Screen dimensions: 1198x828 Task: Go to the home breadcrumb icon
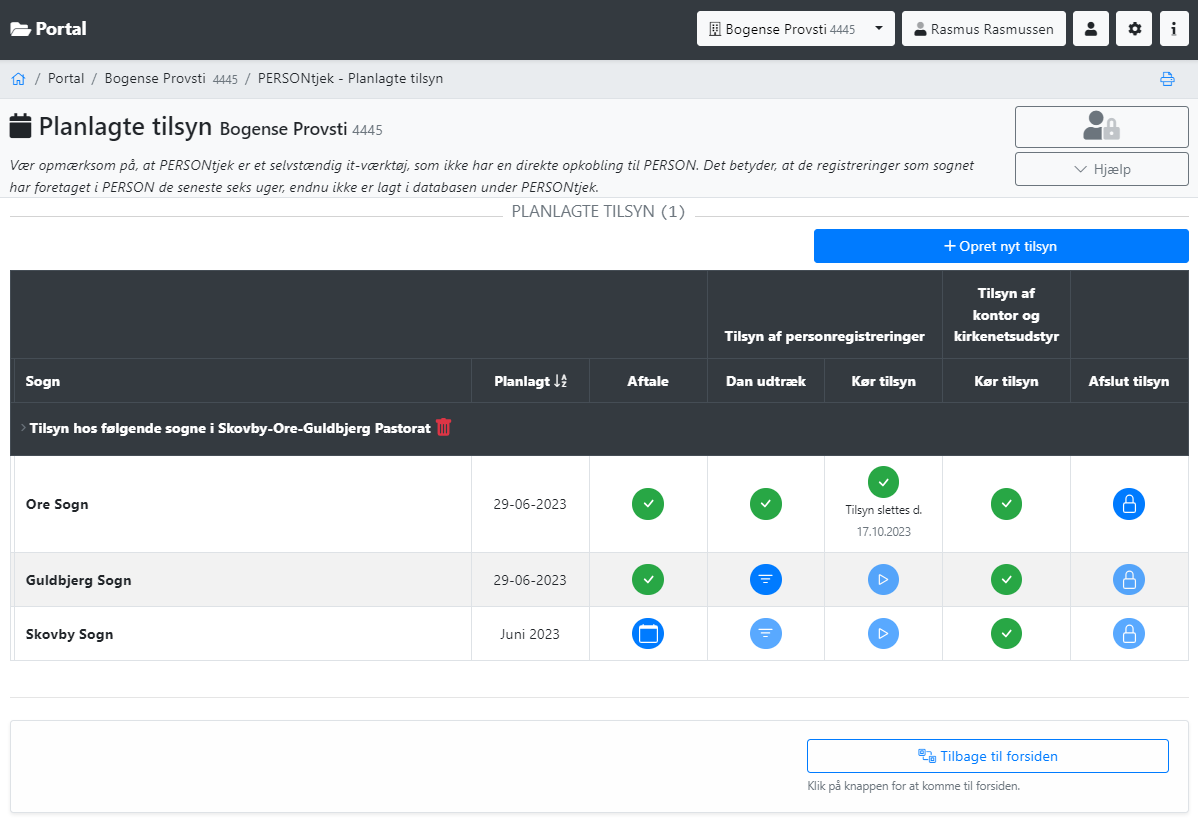click(x=18, y=79)
